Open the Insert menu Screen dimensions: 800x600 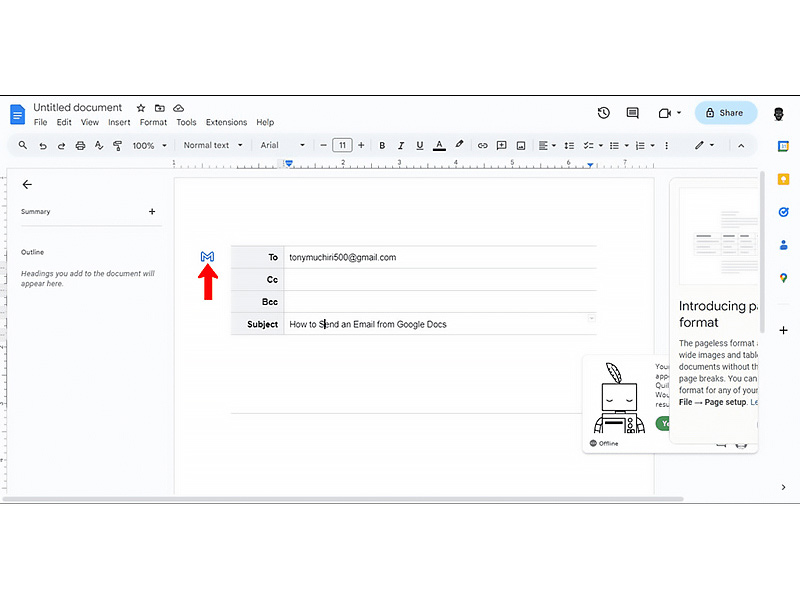[x=119, y=122]
